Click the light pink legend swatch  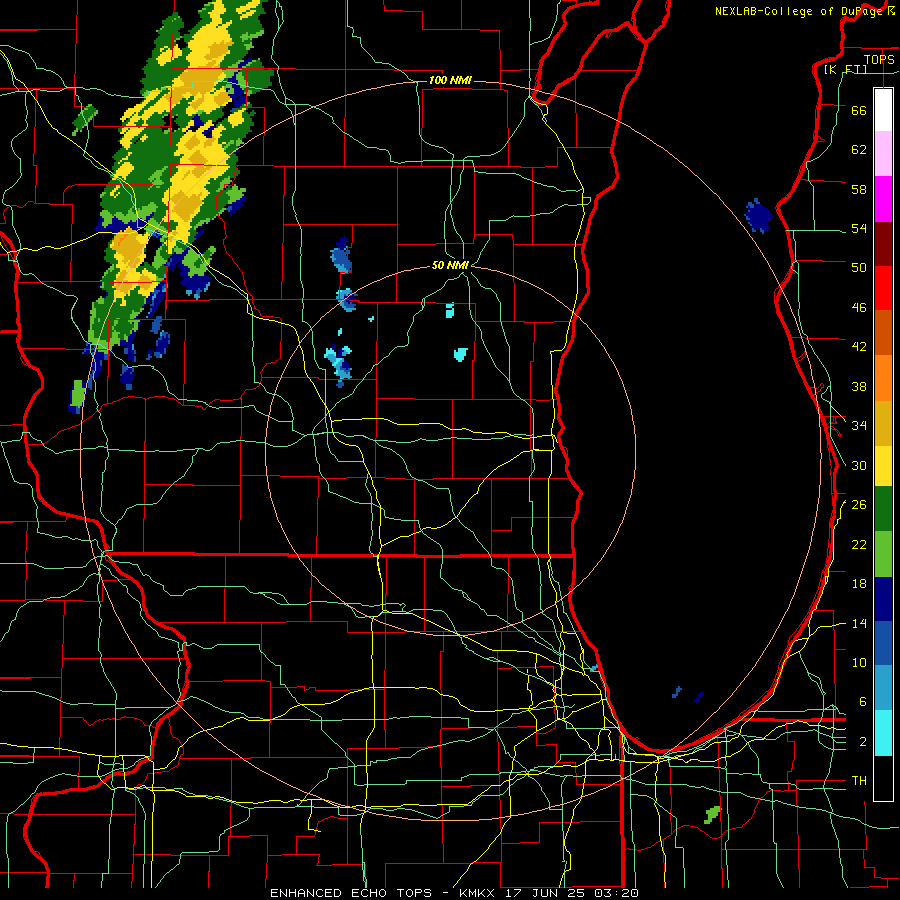click(x=883, y=153)
